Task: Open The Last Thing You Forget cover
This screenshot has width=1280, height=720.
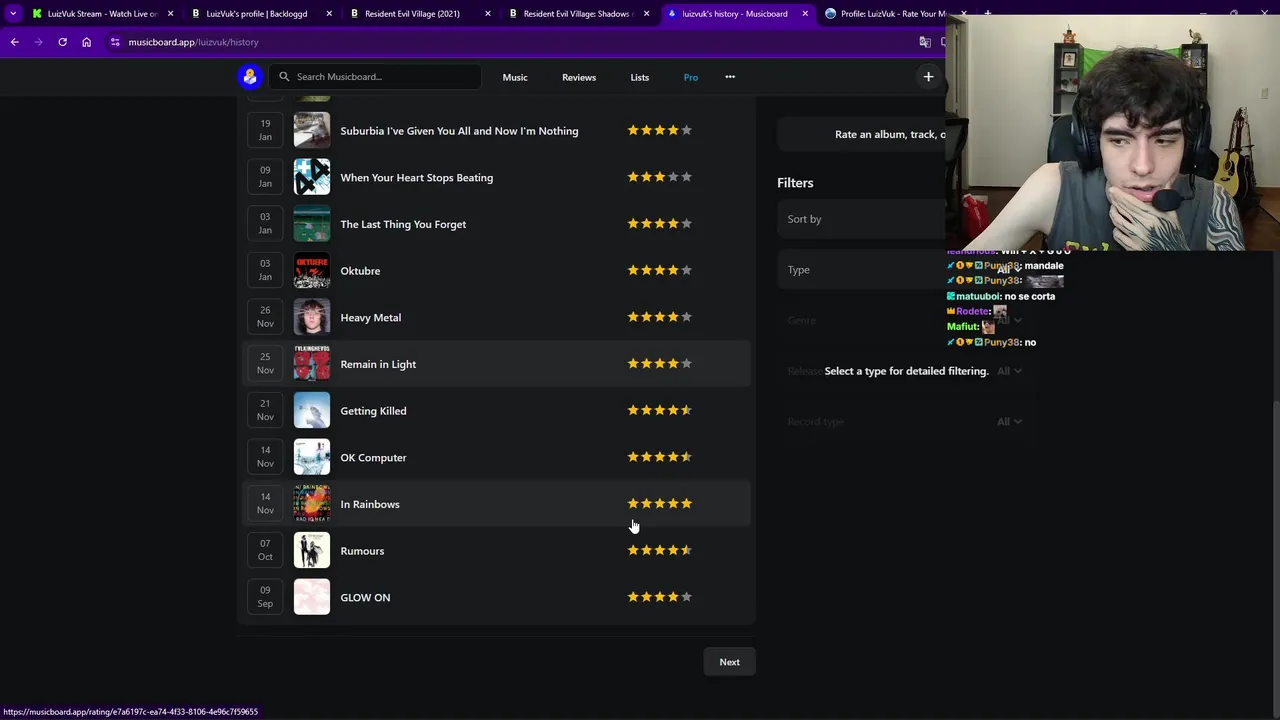Action: coord(312,224)
